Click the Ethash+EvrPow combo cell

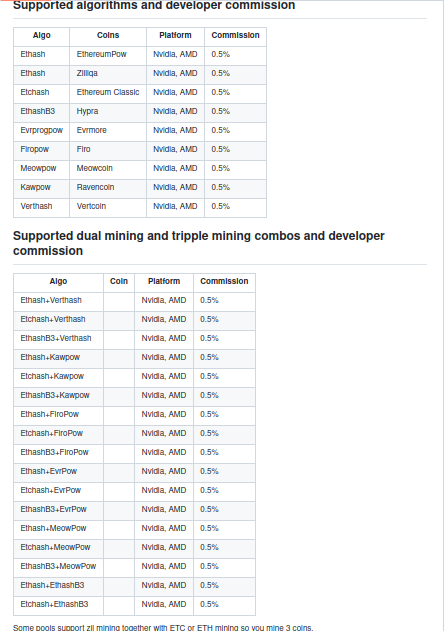(x=58, y=471)
